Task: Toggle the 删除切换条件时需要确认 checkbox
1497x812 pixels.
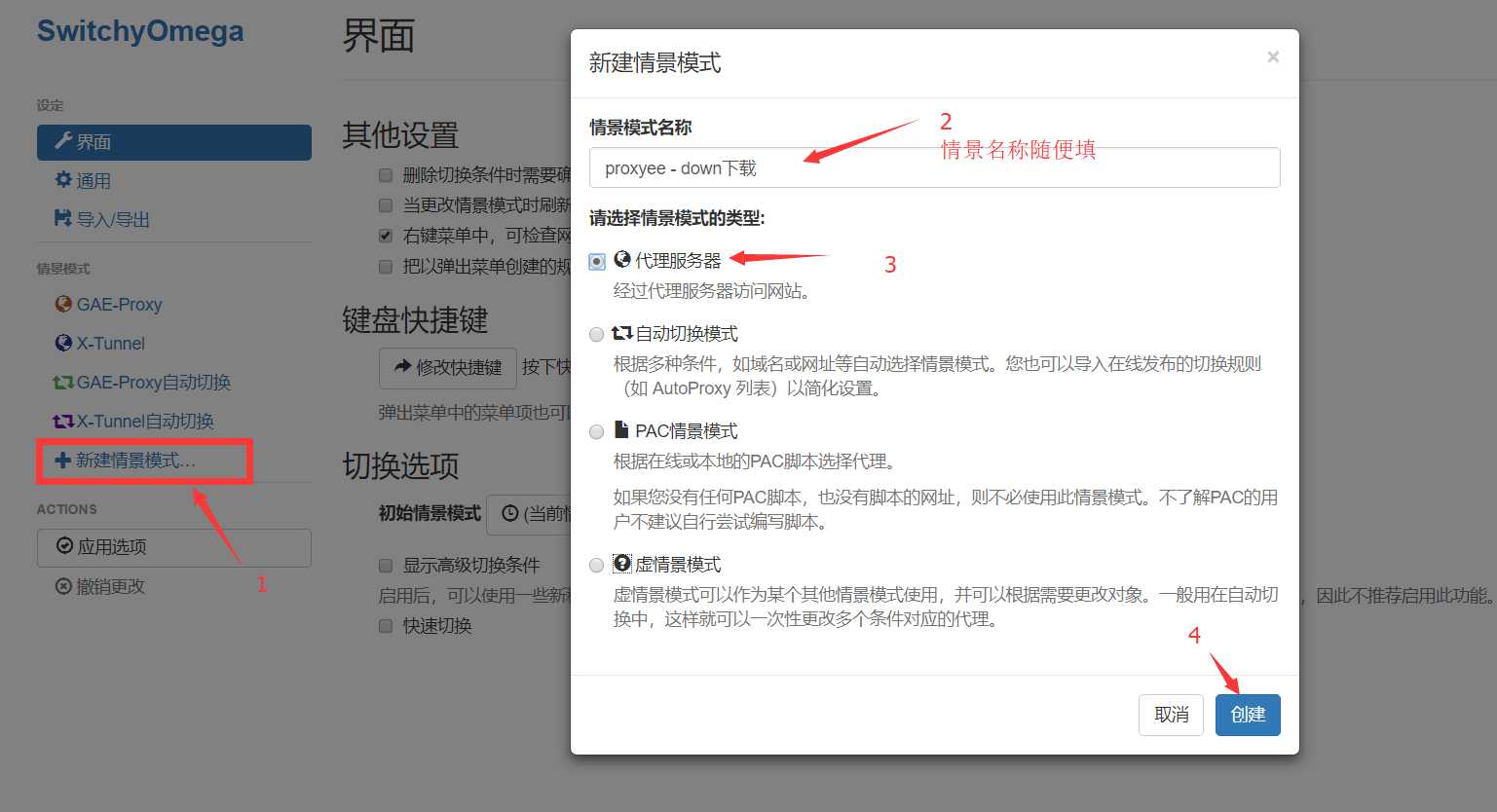Action: [x=386, y=175]
